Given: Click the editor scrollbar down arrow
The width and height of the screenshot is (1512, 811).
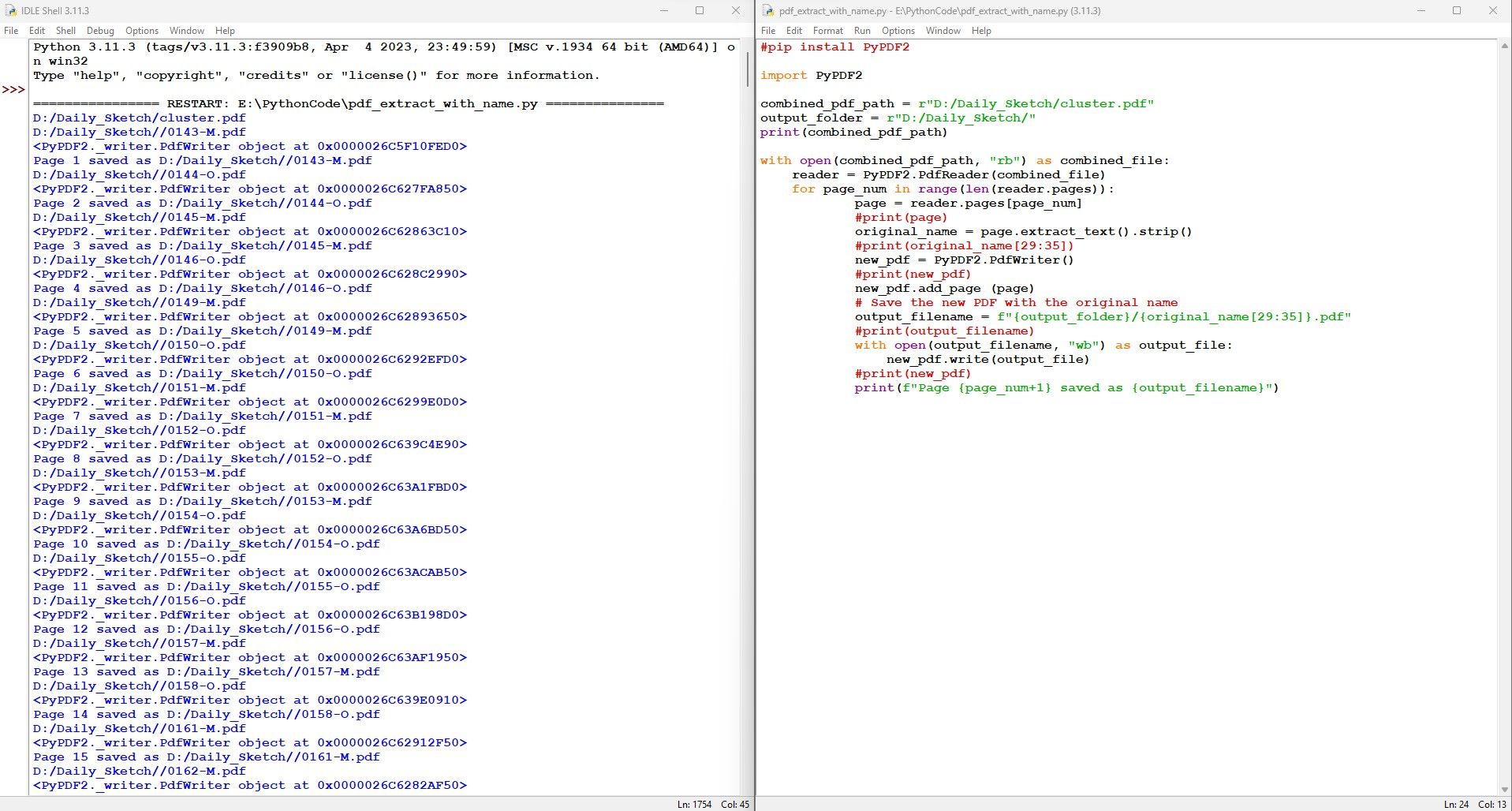Looking at the screenshot, I should (x=1504, y=789).
